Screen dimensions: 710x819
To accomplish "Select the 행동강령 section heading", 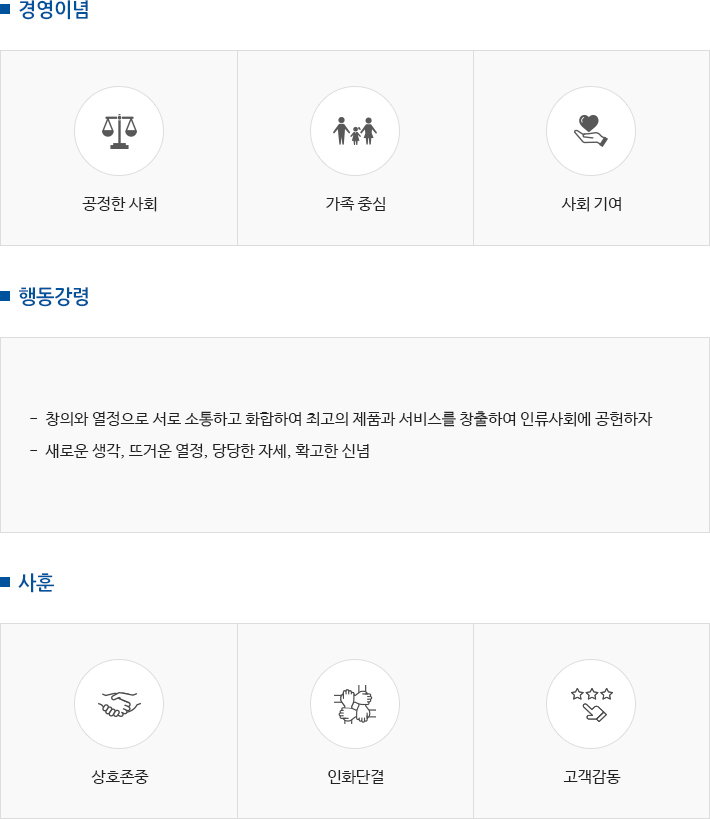I will [x=54, y=296].
